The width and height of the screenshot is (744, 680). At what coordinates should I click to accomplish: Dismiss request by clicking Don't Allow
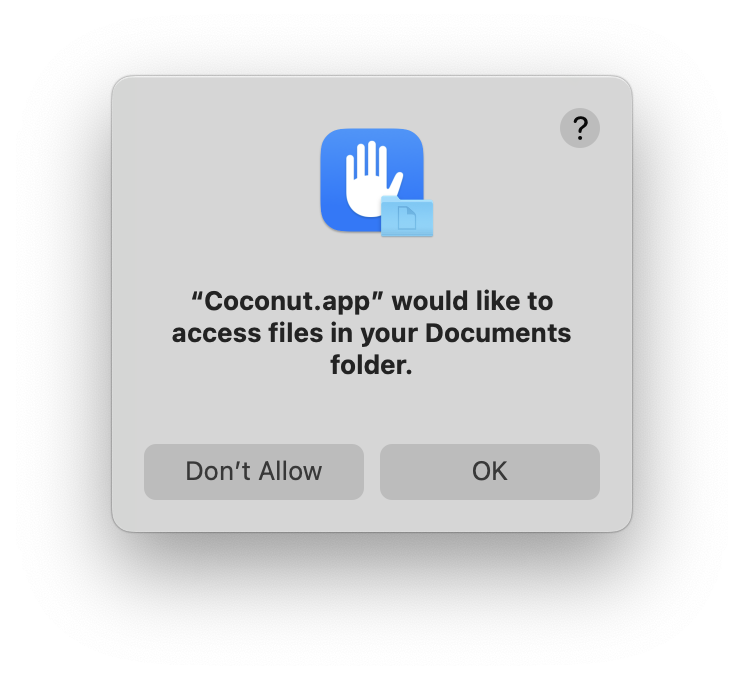coord(253,472)
